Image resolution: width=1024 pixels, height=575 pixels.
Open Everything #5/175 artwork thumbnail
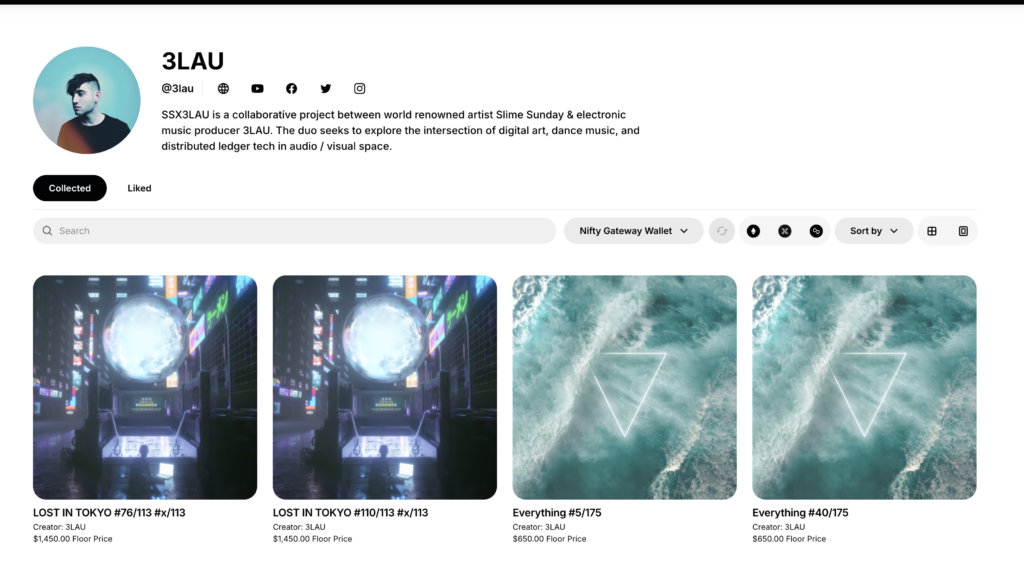pos(624,387)
